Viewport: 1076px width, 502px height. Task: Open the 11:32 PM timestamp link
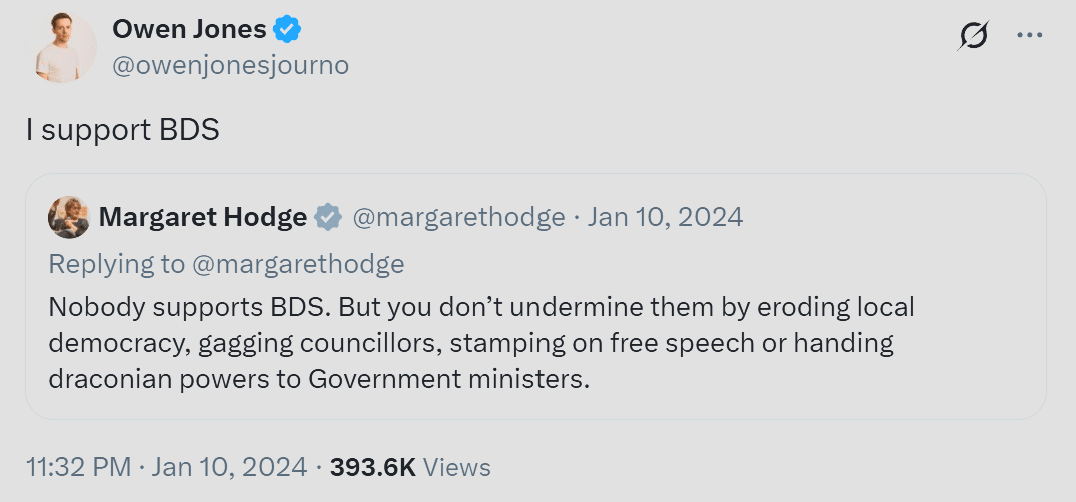(x=79, y=467)
